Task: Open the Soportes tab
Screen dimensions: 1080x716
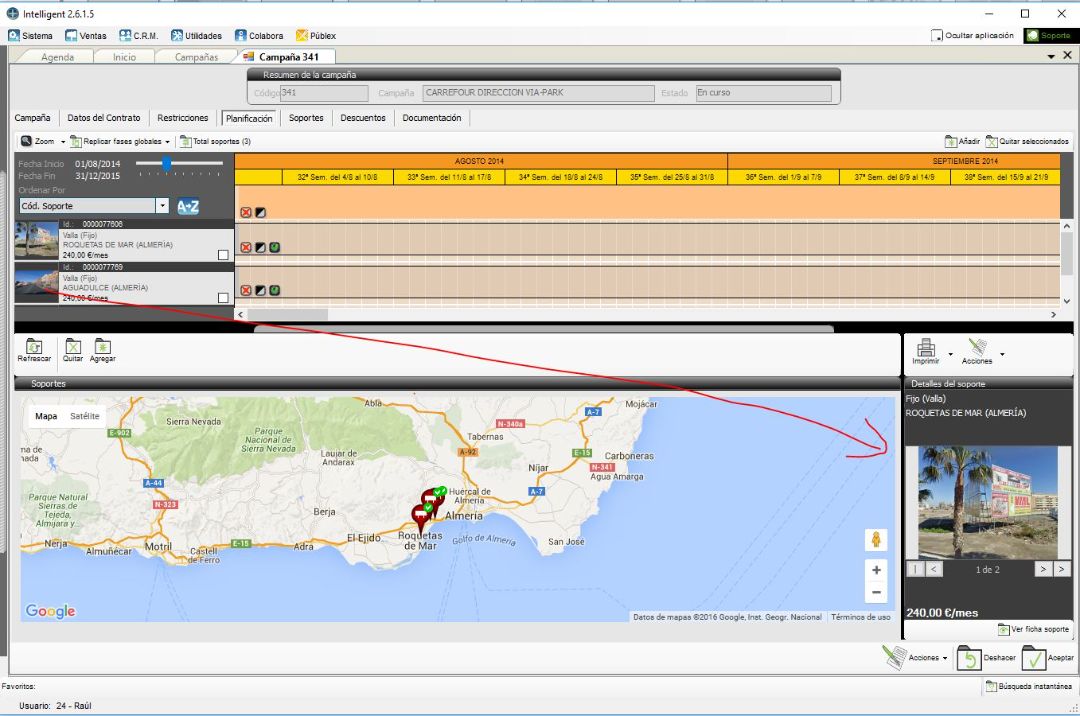Action: [x=306, y=118]
